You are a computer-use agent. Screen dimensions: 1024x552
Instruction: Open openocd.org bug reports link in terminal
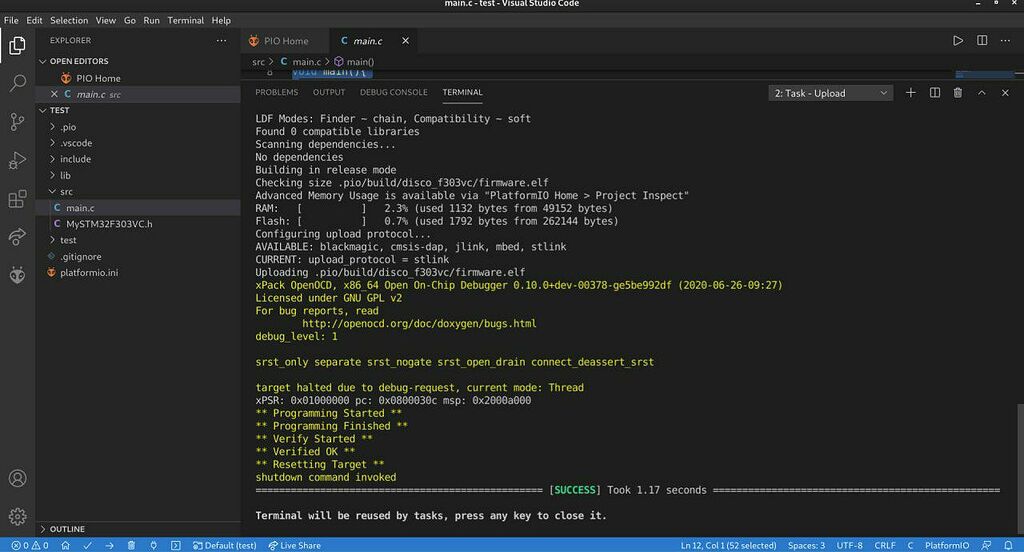419,323
